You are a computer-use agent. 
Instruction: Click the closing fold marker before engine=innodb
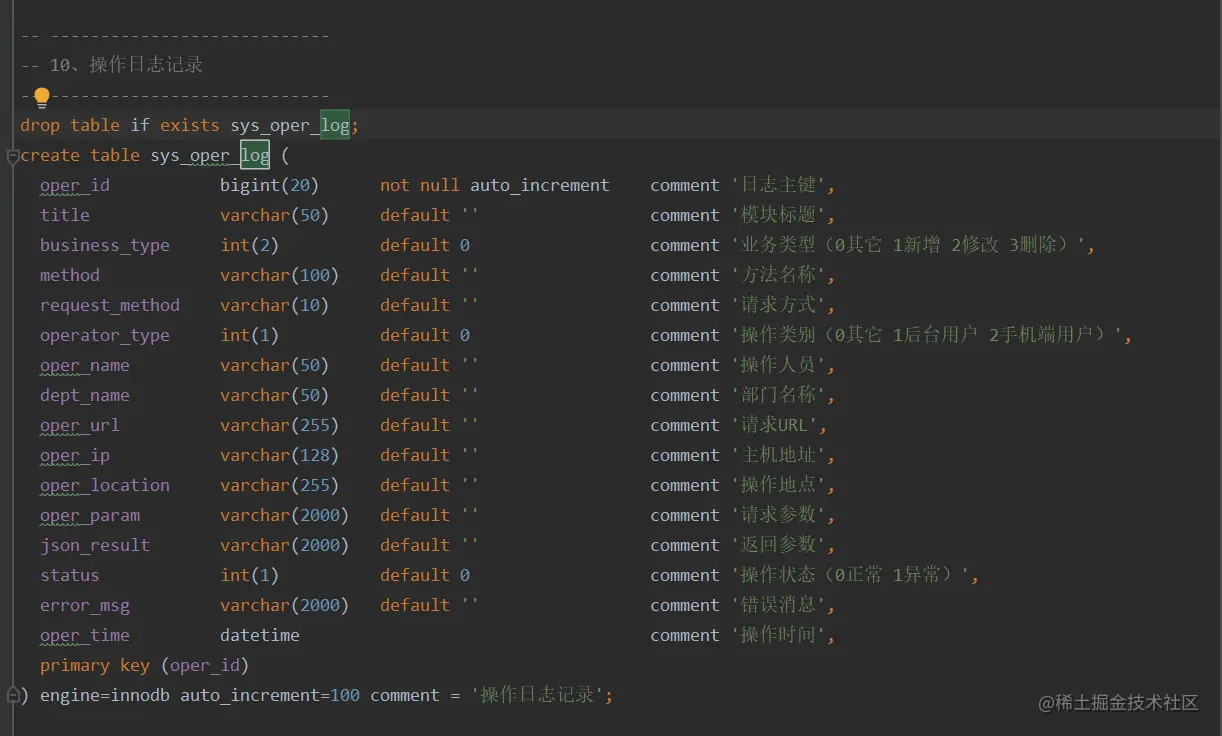(x=12, y=694)
